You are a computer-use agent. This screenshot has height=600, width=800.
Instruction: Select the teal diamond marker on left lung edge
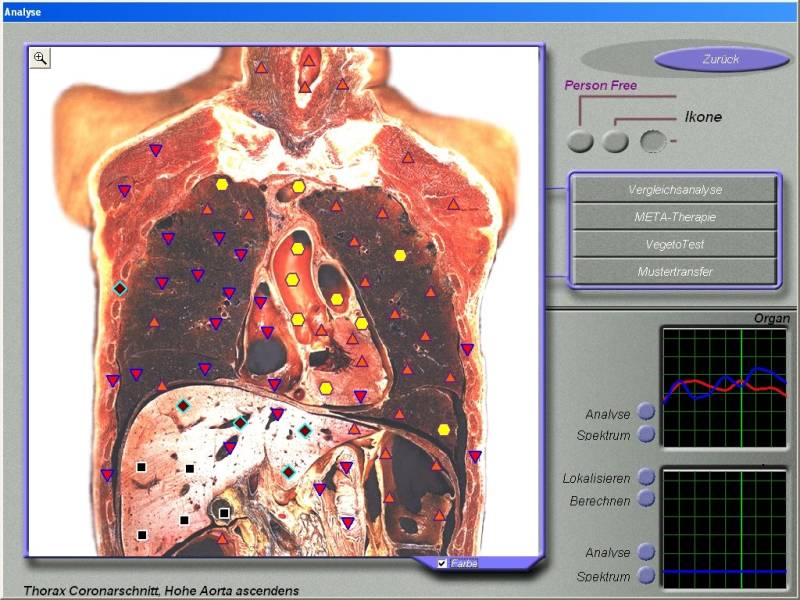tap(120, 288)
